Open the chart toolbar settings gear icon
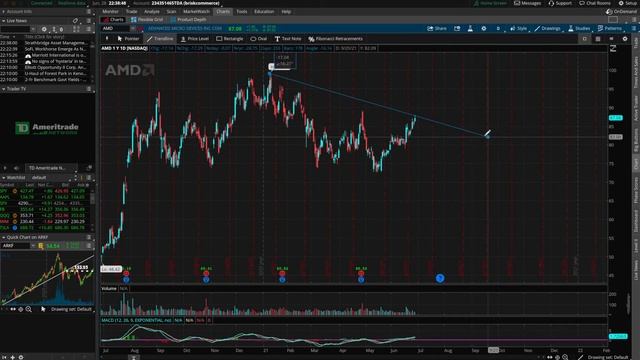640x360 pixels. (625, 39)
